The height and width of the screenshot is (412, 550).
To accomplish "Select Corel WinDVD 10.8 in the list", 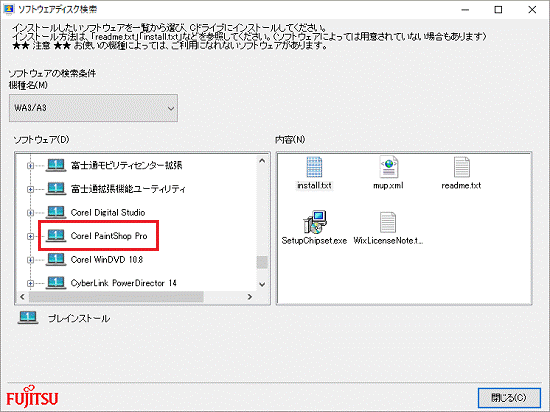I will [107, 259].
